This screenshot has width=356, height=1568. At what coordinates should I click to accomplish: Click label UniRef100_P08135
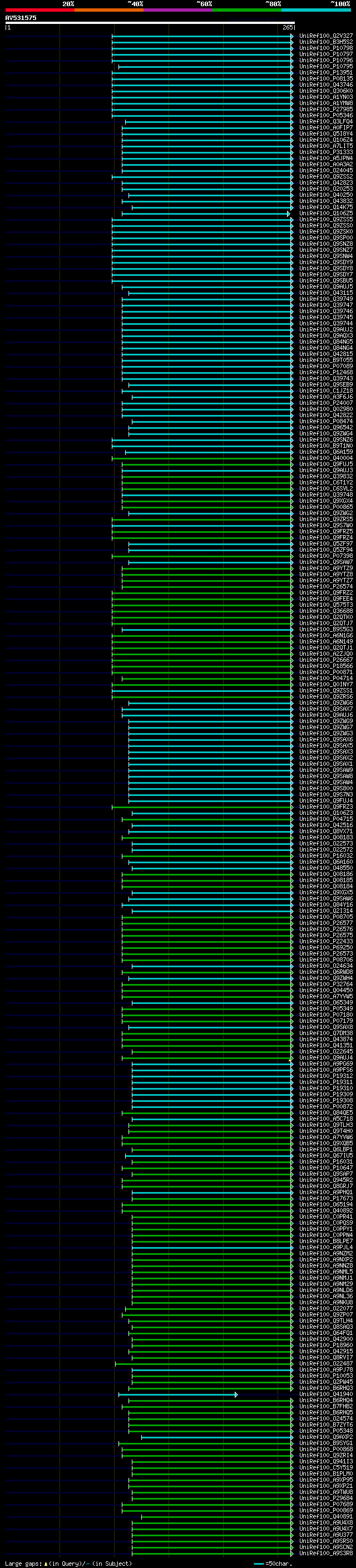click(x=325, y=78)
